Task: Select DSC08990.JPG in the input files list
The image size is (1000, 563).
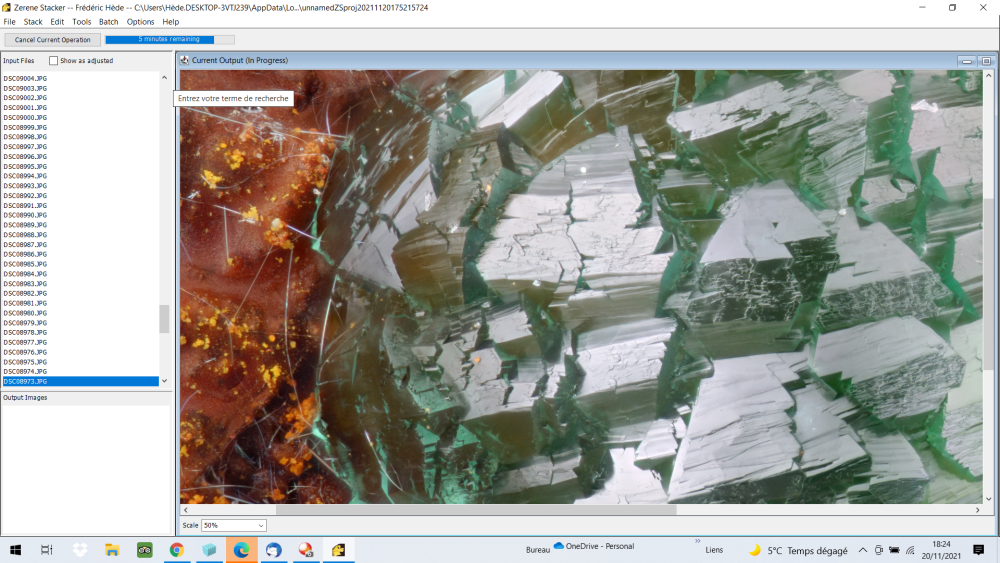Action: (25, 215)
